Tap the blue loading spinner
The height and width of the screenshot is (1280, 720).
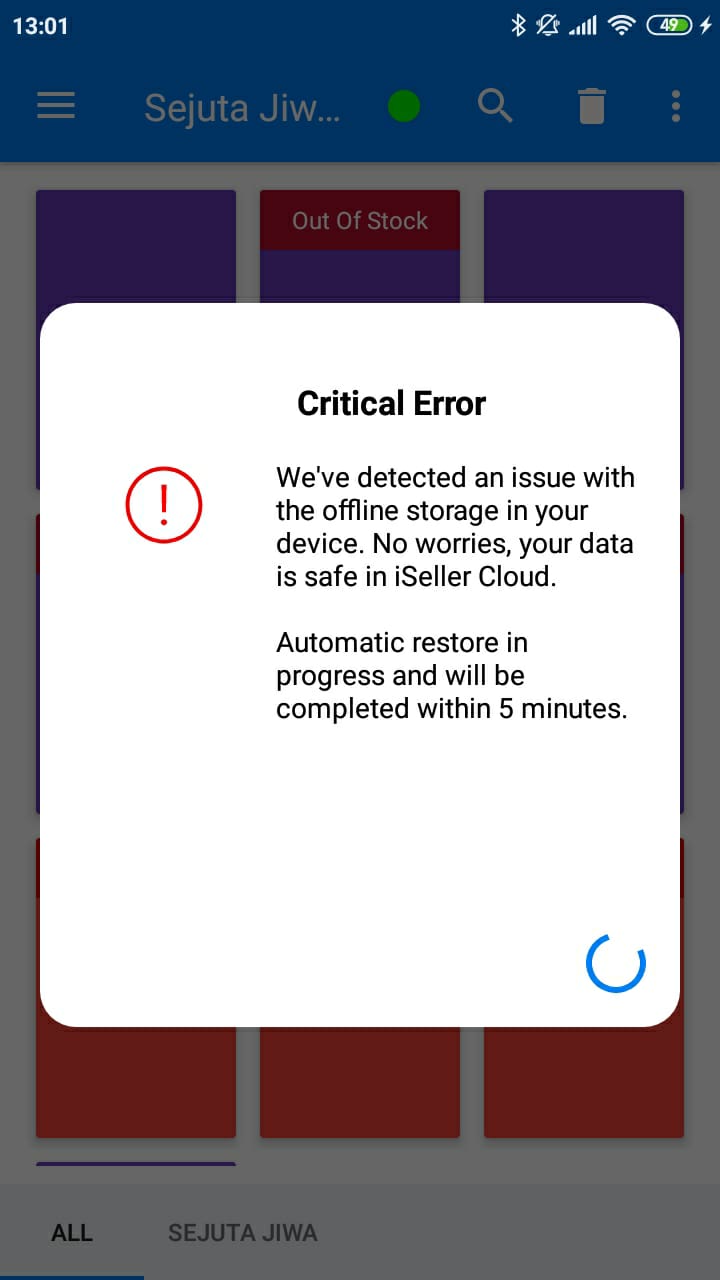coord(616,963)
